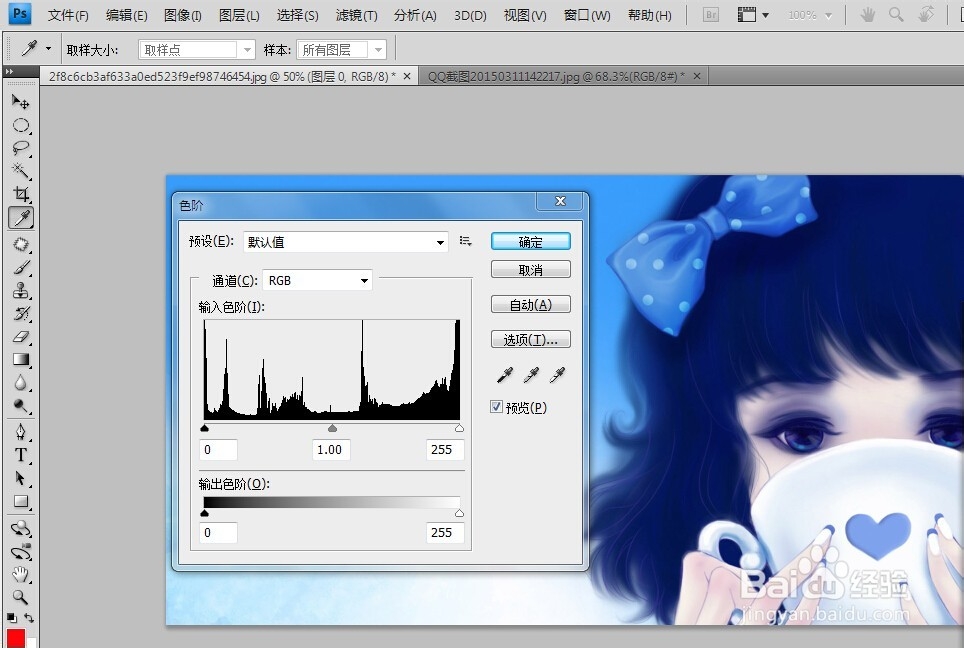Select the Zoom tool in toolbox

pos(20,598)
